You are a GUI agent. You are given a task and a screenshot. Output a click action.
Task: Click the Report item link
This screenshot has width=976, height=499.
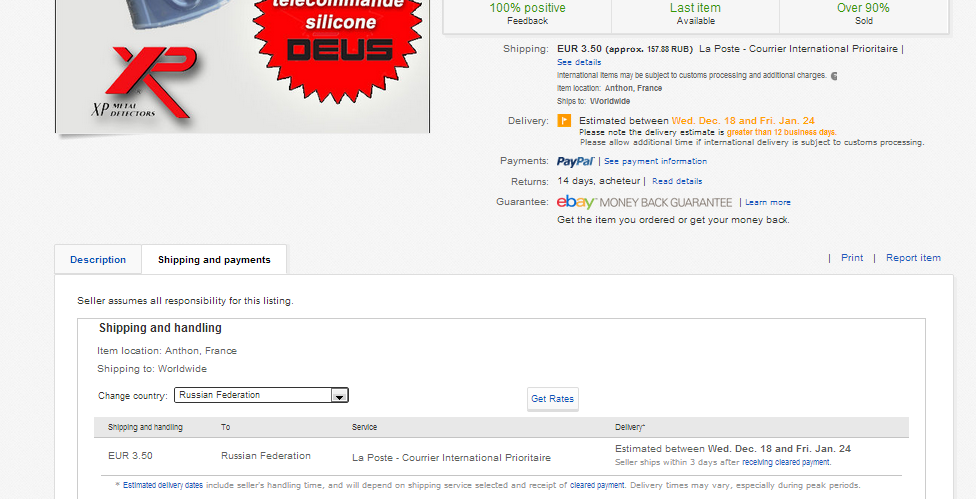coord(913,258)
